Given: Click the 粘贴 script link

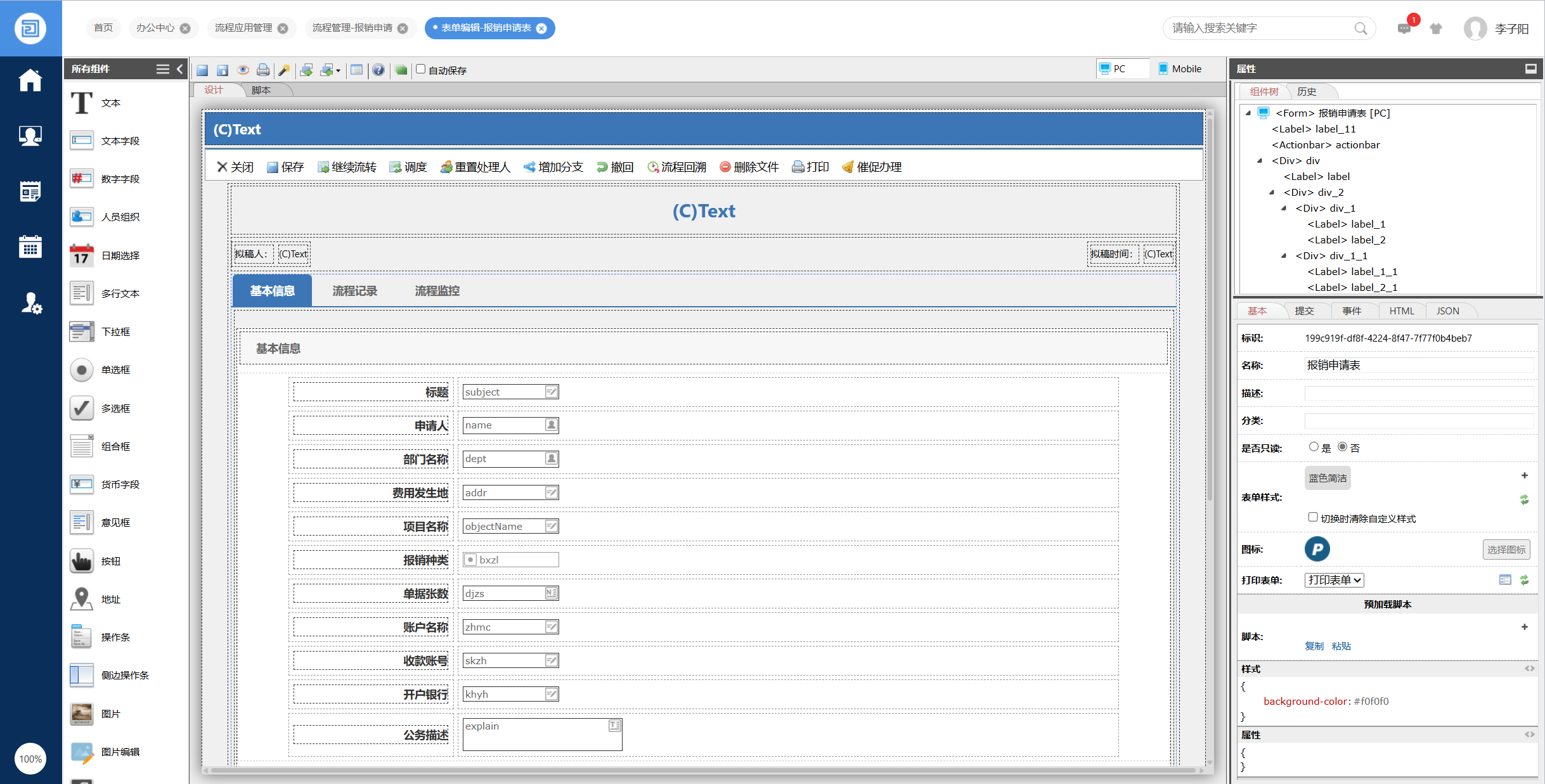Looking at the screenshot, I should point(1341,646).
